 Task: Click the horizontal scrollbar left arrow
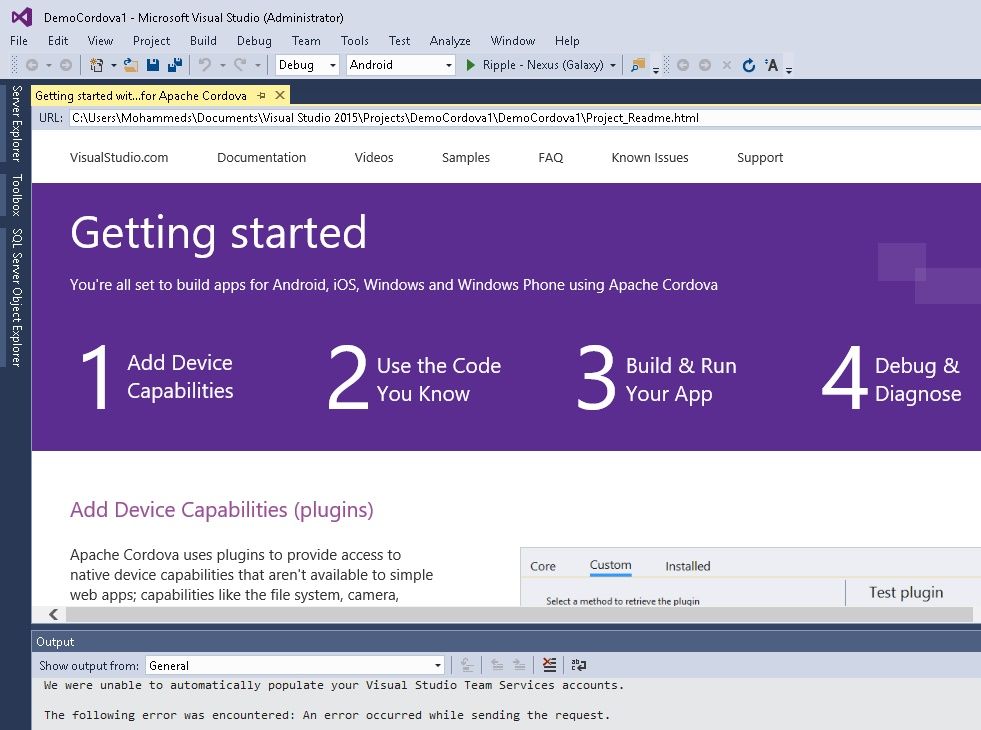pyautogui.click(x=54, y=614)
